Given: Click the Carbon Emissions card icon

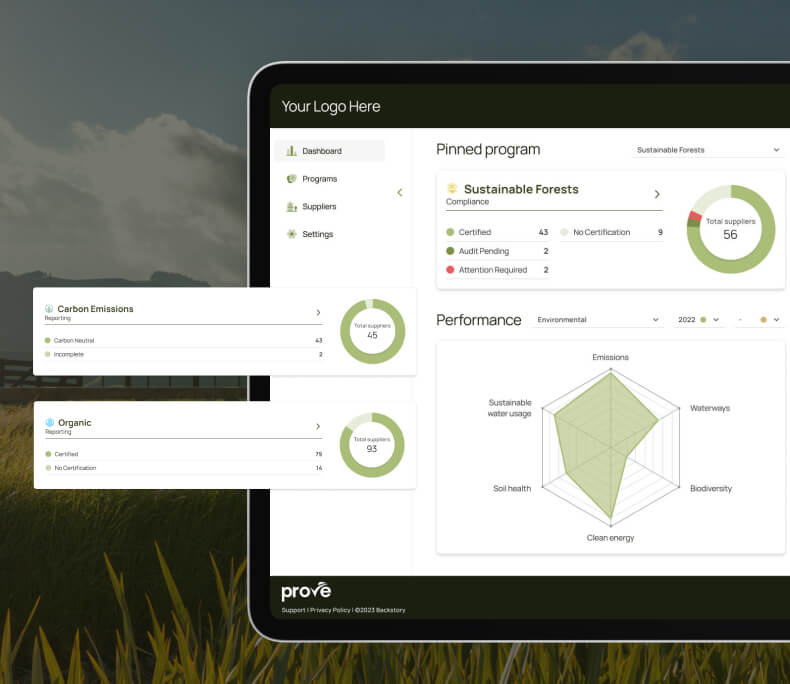Looking at the screenshot, I should [49, 309].
